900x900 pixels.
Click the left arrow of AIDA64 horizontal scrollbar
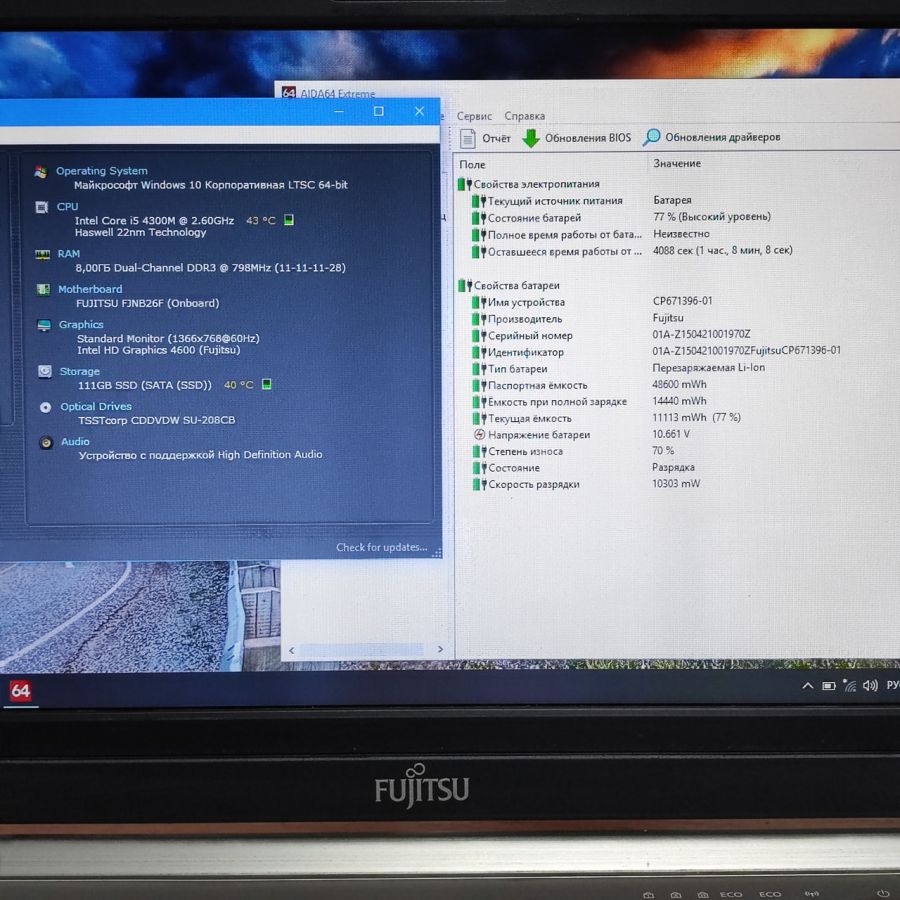[292, 650]
